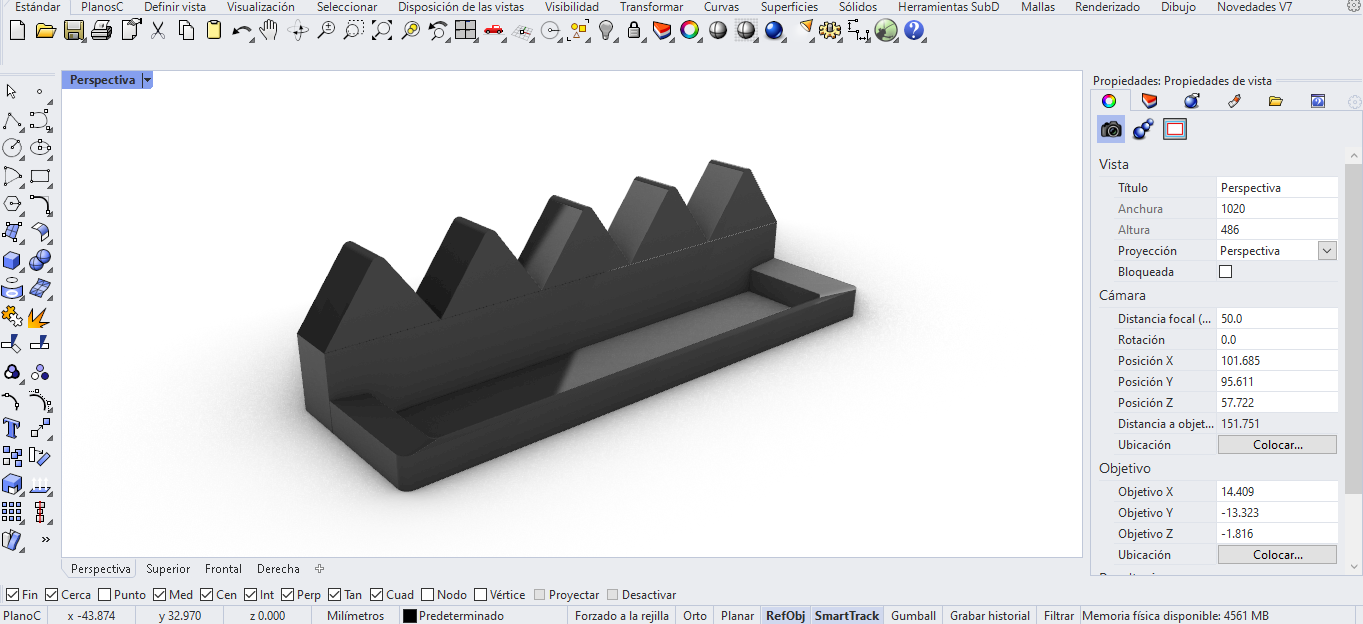
Task: Check the Bloqueada view checkbox
Action: click(x=1225, y=272)
